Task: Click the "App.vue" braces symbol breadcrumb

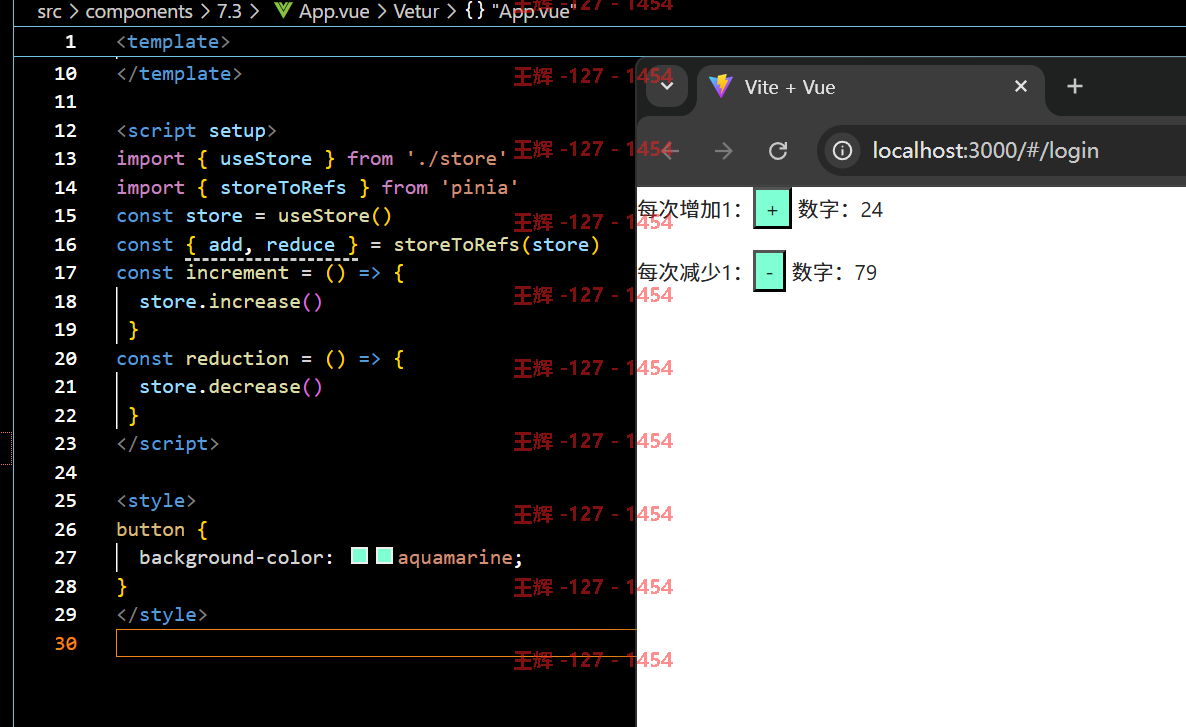Action: 521,11
